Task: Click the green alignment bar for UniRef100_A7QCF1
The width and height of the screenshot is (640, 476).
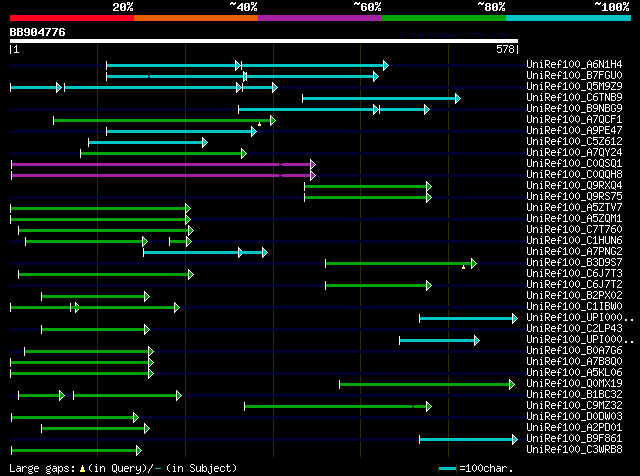Action: click(x=164, y=120)
